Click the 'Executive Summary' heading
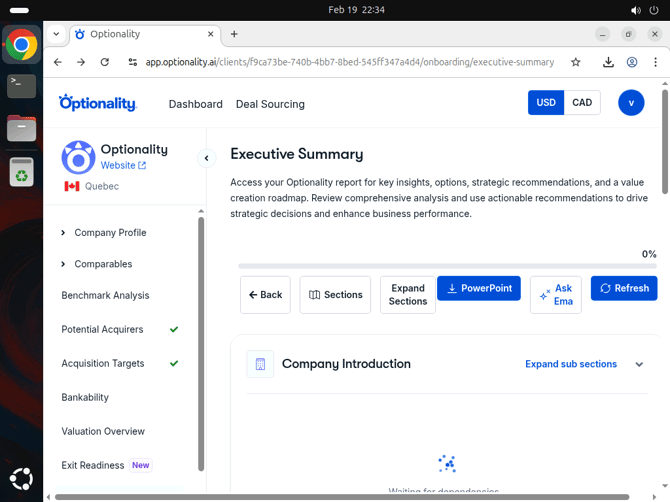Image resolution: width=670 pixels, height=502 pixels. [297, 154]
